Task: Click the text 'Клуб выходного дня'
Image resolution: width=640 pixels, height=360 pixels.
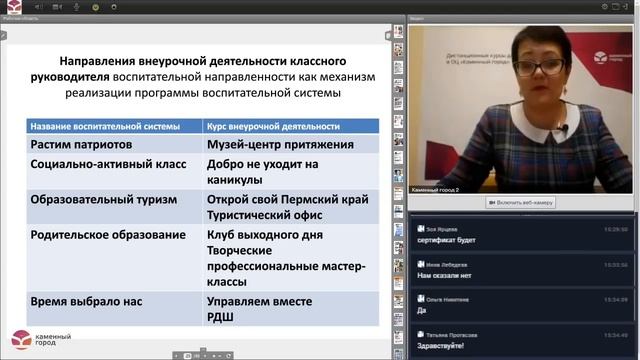Action: pos(264,235)
